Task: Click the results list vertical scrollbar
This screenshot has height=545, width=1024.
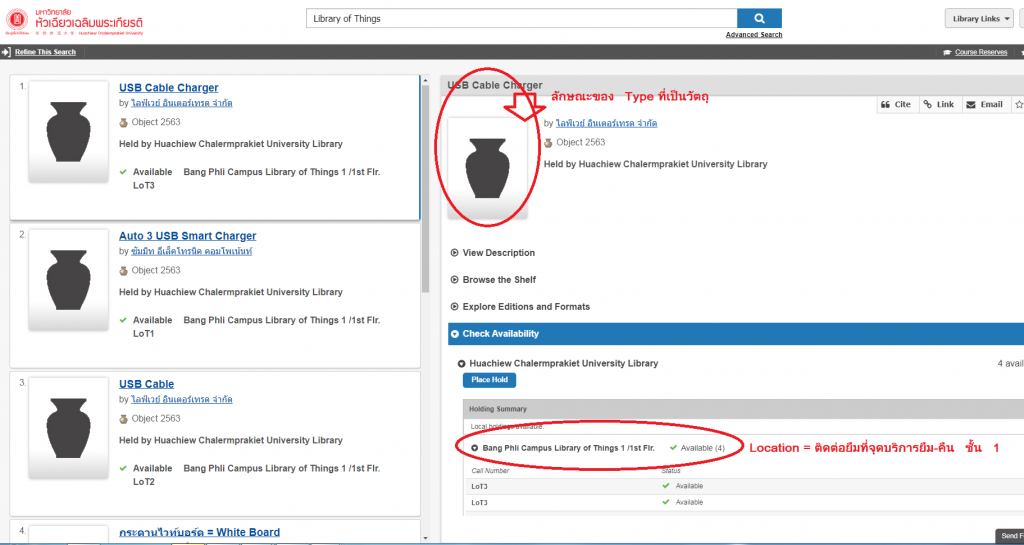Action: [x=425, y=189]
